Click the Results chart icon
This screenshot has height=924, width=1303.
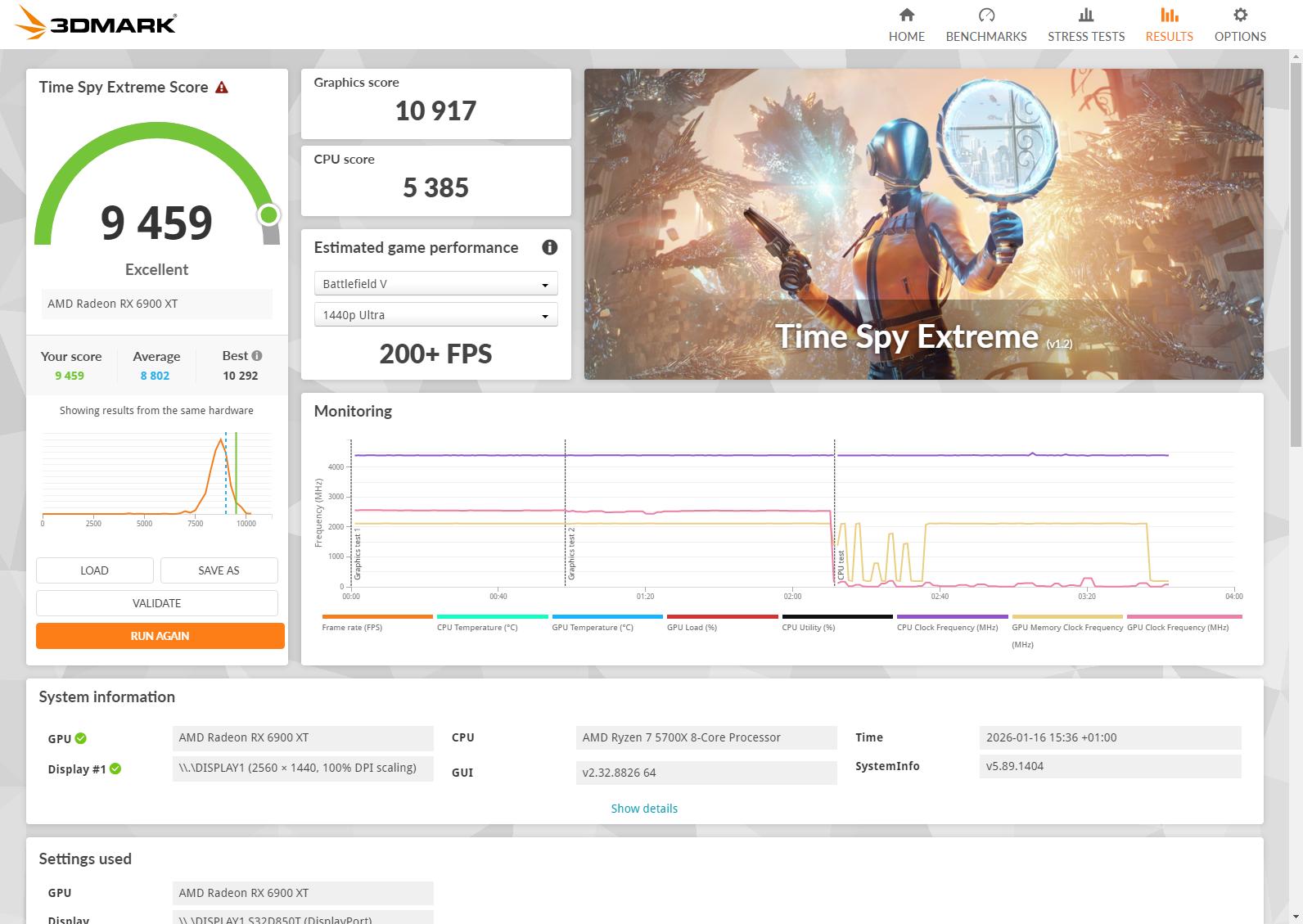(1169, 15)
